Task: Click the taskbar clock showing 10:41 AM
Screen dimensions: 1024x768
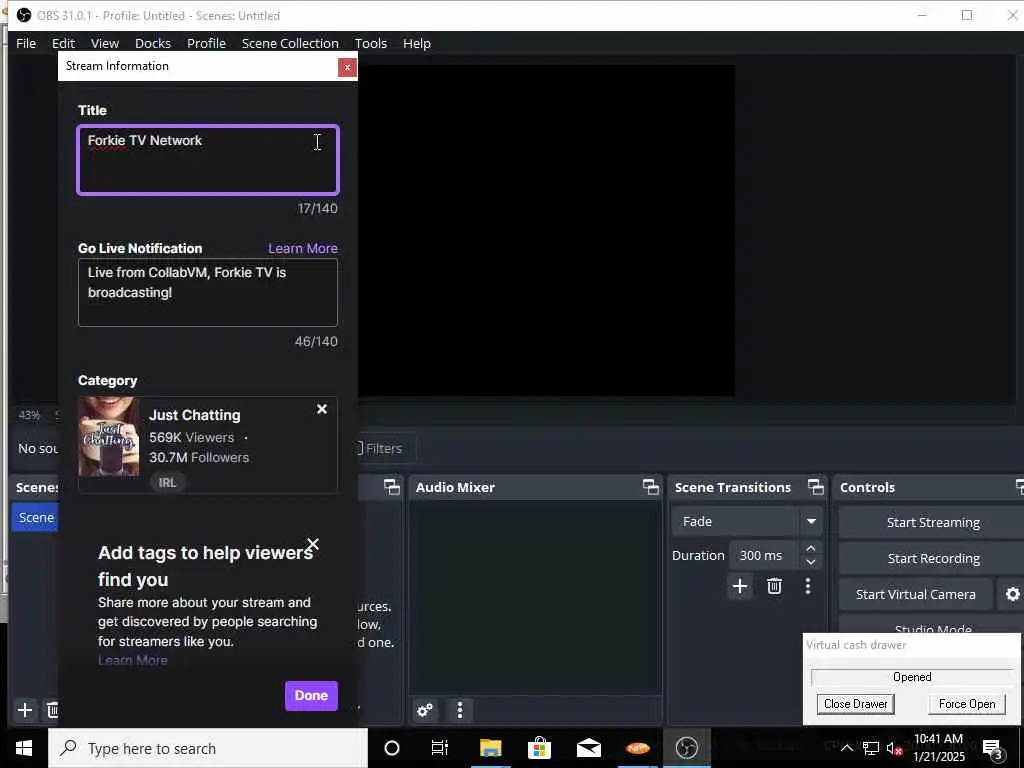Action: (x=938, y=748)
